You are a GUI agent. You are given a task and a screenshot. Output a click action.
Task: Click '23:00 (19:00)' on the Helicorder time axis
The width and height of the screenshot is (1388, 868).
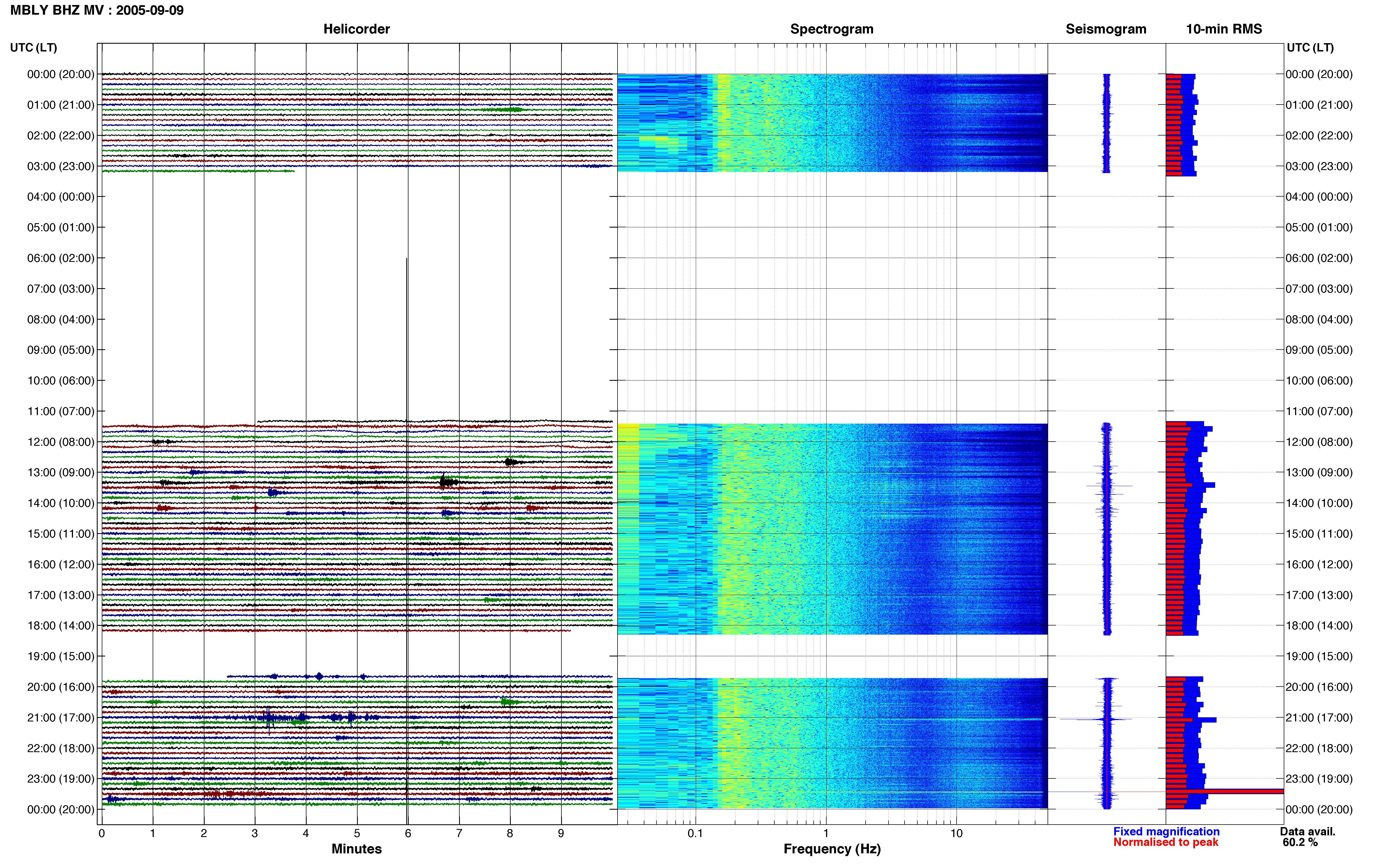click(61, 779)
